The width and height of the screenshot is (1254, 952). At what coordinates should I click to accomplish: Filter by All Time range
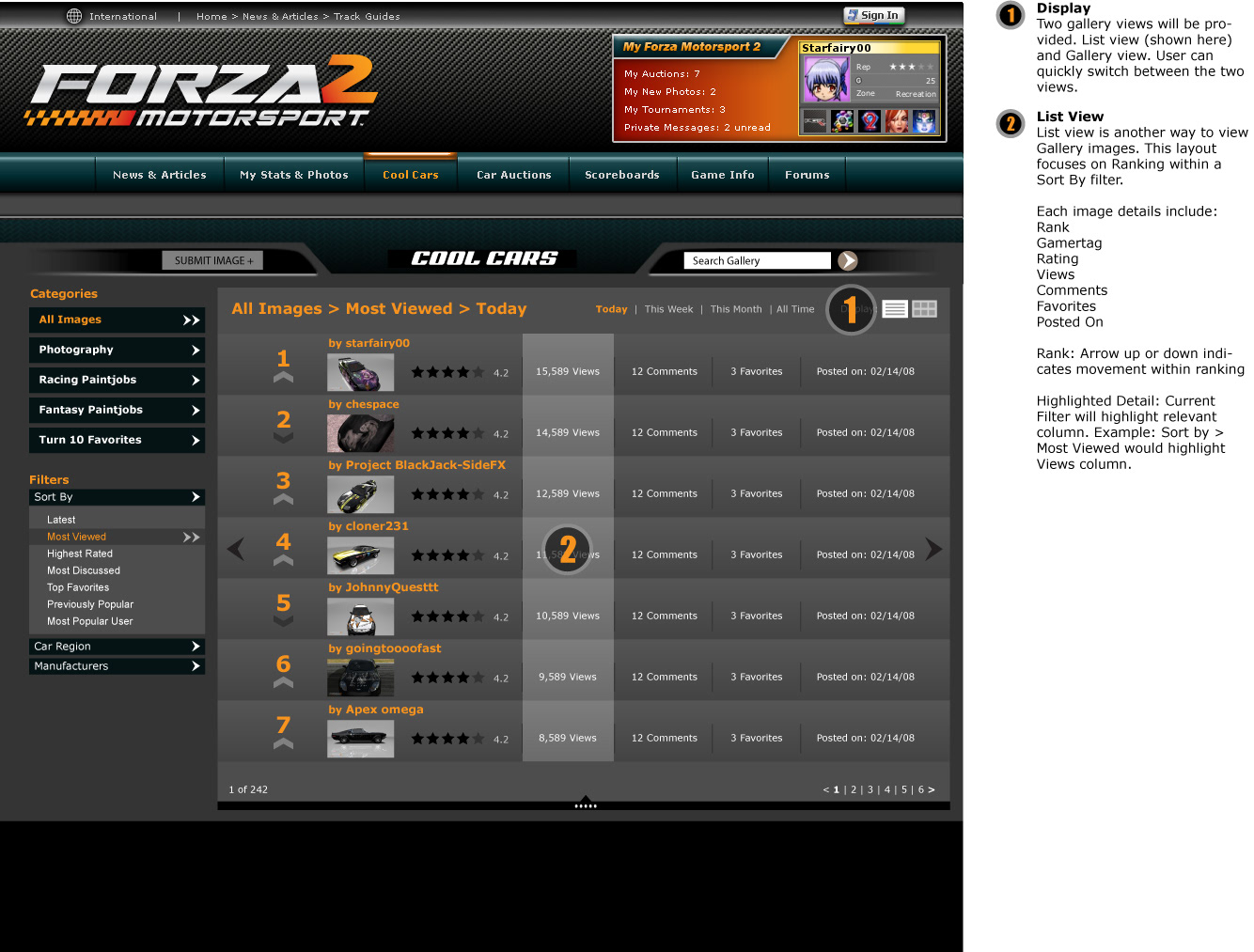click(x=795, y=309)
